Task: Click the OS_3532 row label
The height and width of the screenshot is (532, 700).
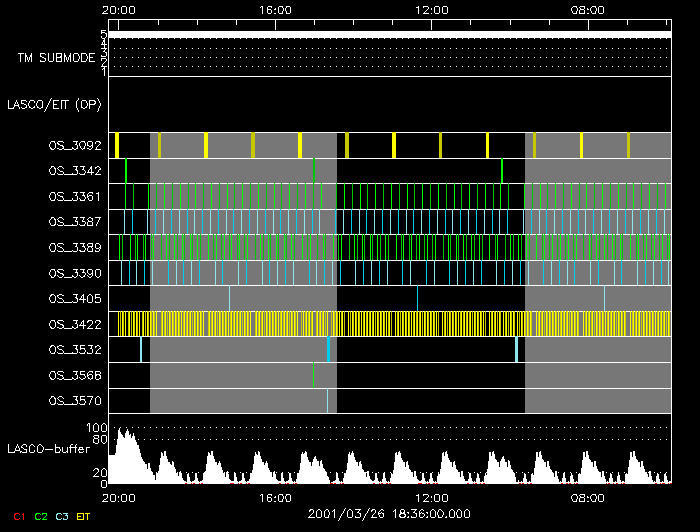Action: [x=74, y=350]
